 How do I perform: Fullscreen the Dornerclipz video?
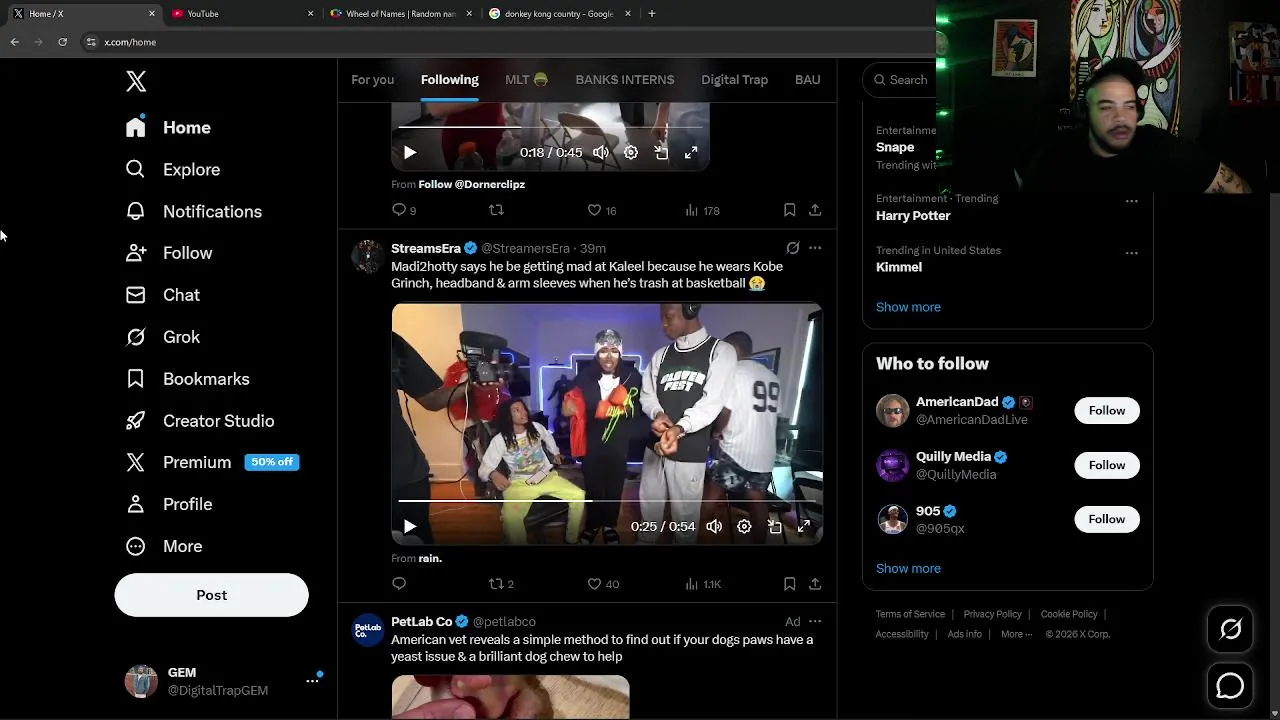click(691, 153)
